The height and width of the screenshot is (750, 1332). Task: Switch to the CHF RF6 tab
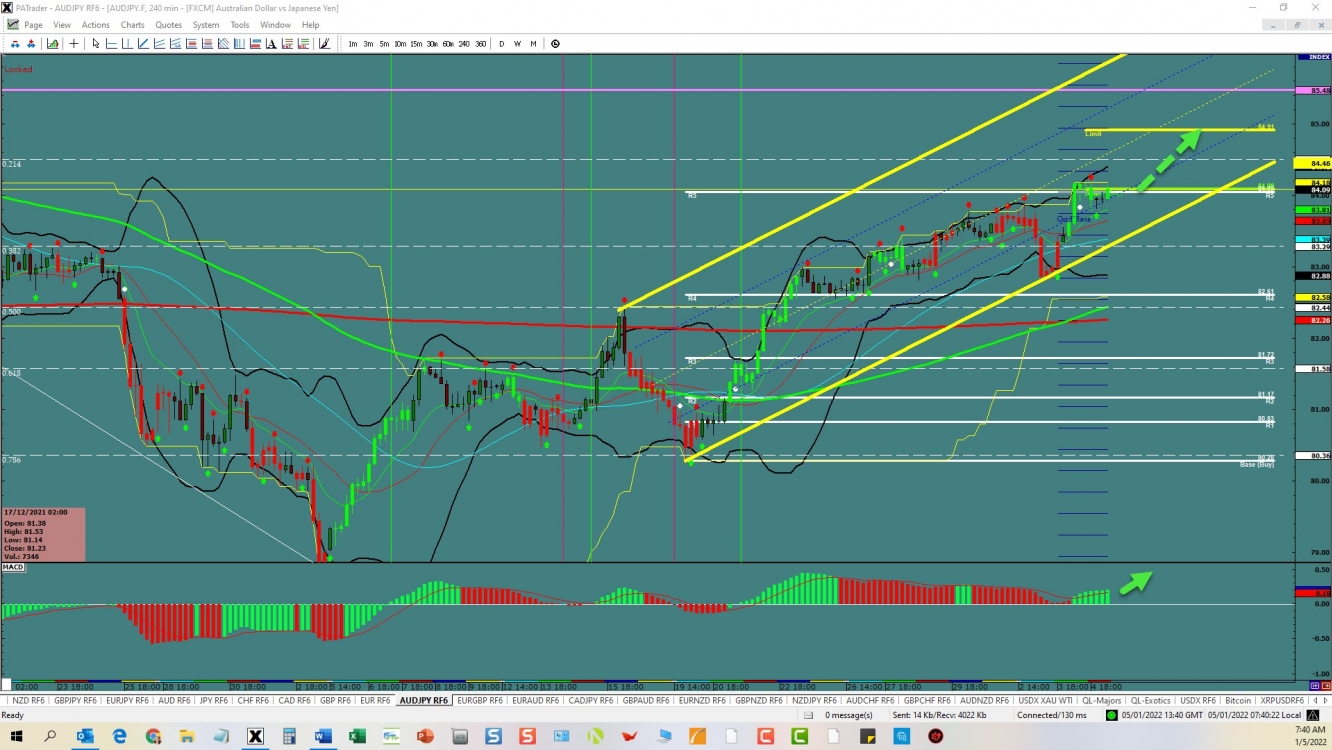[x=254, y=701]
